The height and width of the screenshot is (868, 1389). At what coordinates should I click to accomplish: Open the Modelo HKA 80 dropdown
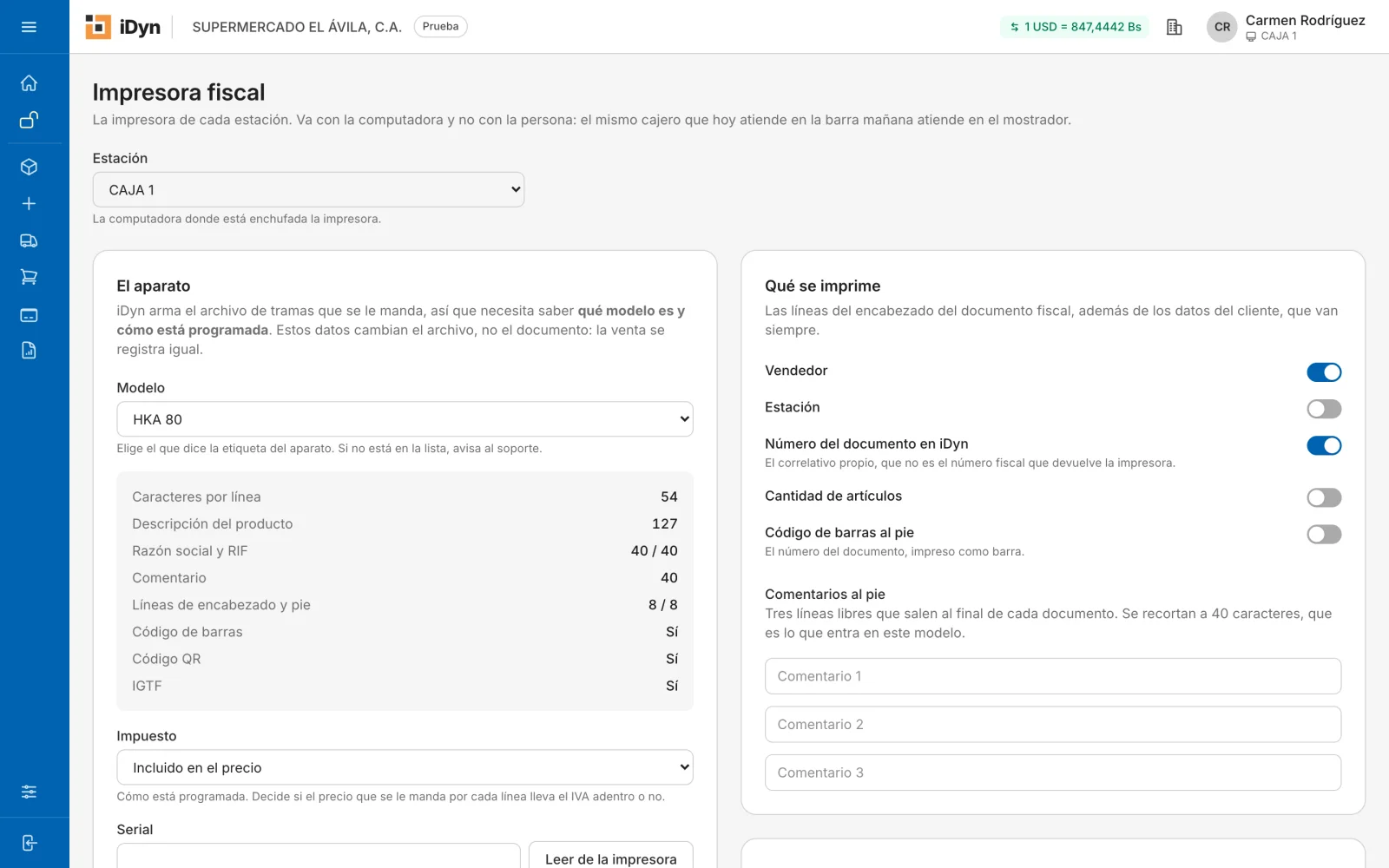pos(405,419)
